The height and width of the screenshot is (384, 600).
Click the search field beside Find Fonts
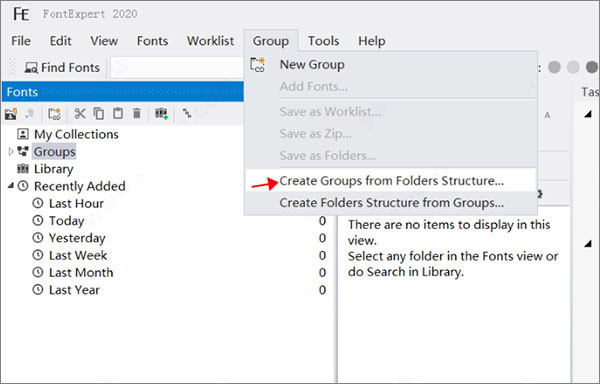(x=177, y=68)
